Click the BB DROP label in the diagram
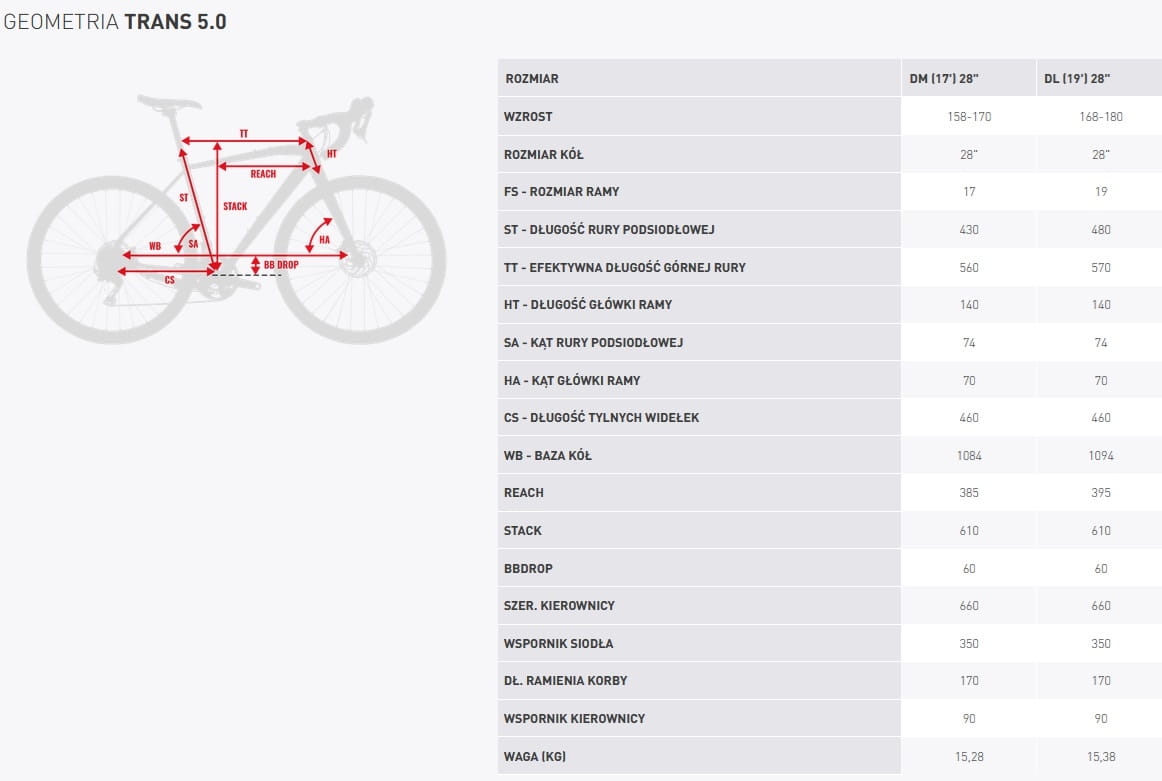This screenshot has width=1162, height=781. [x=281, y=265]
